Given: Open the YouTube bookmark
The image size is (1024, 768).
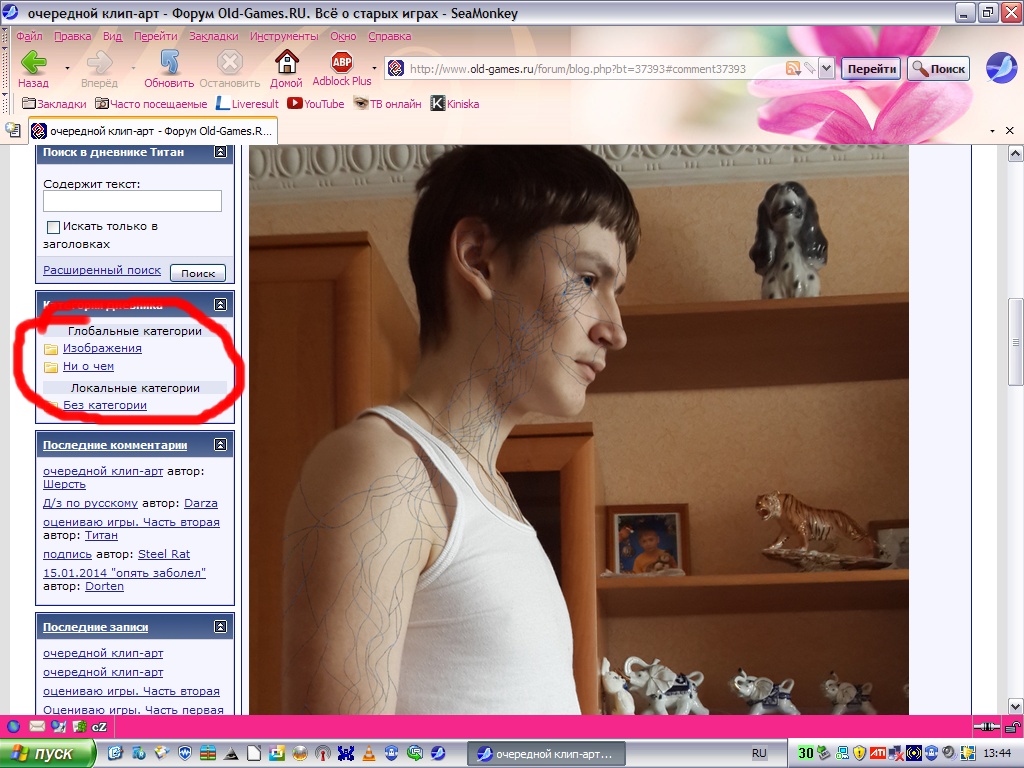Looking at the screenshot, I should tap(315, 104).
